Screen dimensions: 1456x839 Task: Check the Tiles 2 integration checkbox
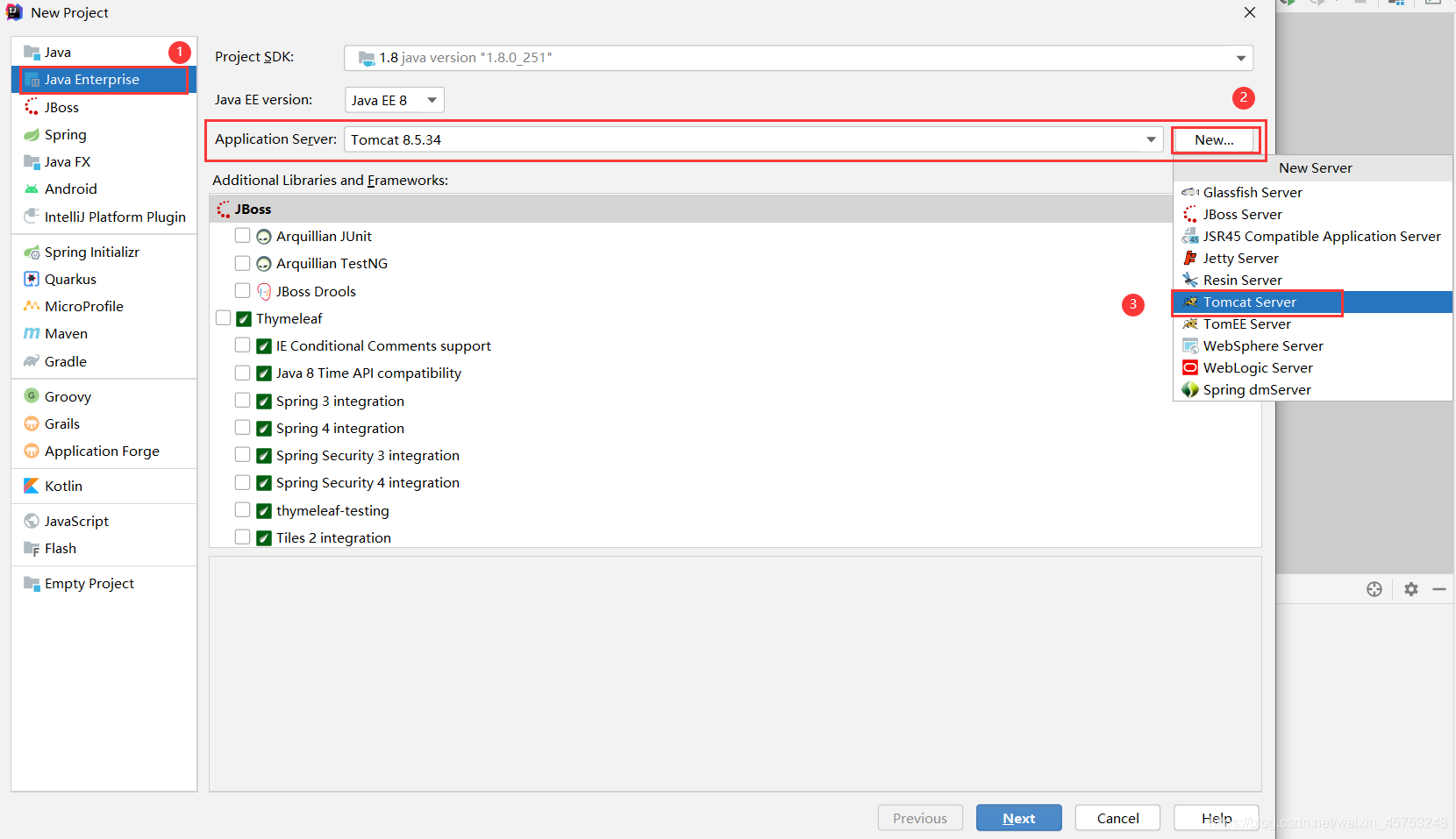(243, 537)
